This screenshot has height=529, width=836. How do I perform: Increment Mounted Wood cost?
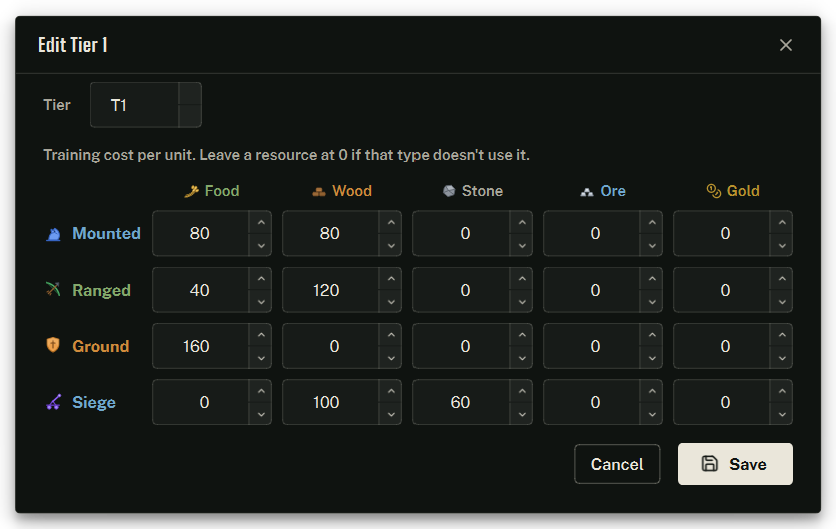point(391,222)
